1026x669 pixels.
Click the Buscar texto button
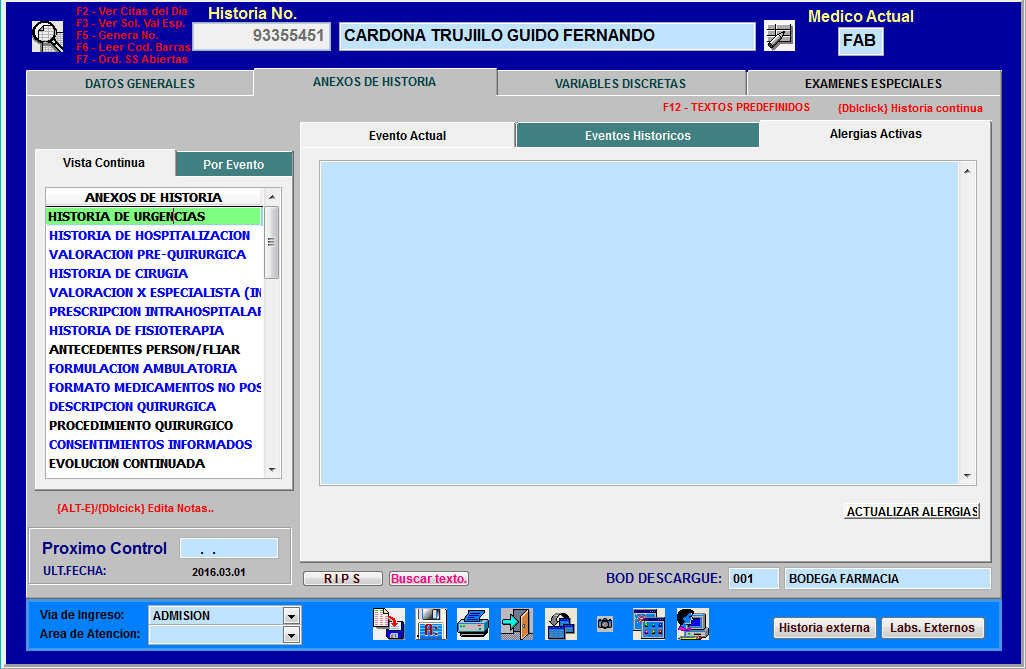429,579
